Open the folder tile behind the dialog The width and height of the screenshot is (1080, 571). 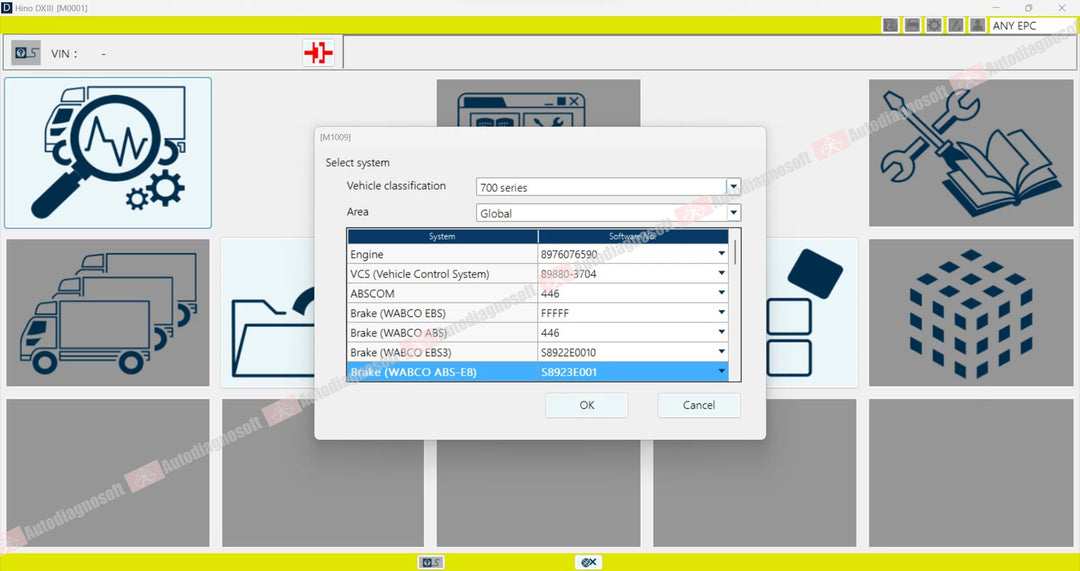pos(267,313)
